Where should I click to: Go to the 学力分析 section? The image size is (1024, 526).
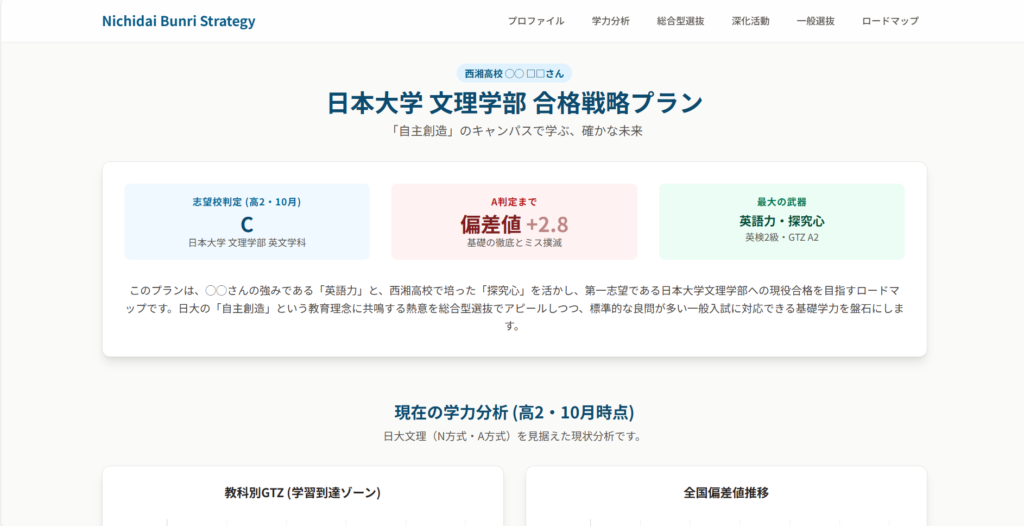pyautogui.click(x=610, y=21)
